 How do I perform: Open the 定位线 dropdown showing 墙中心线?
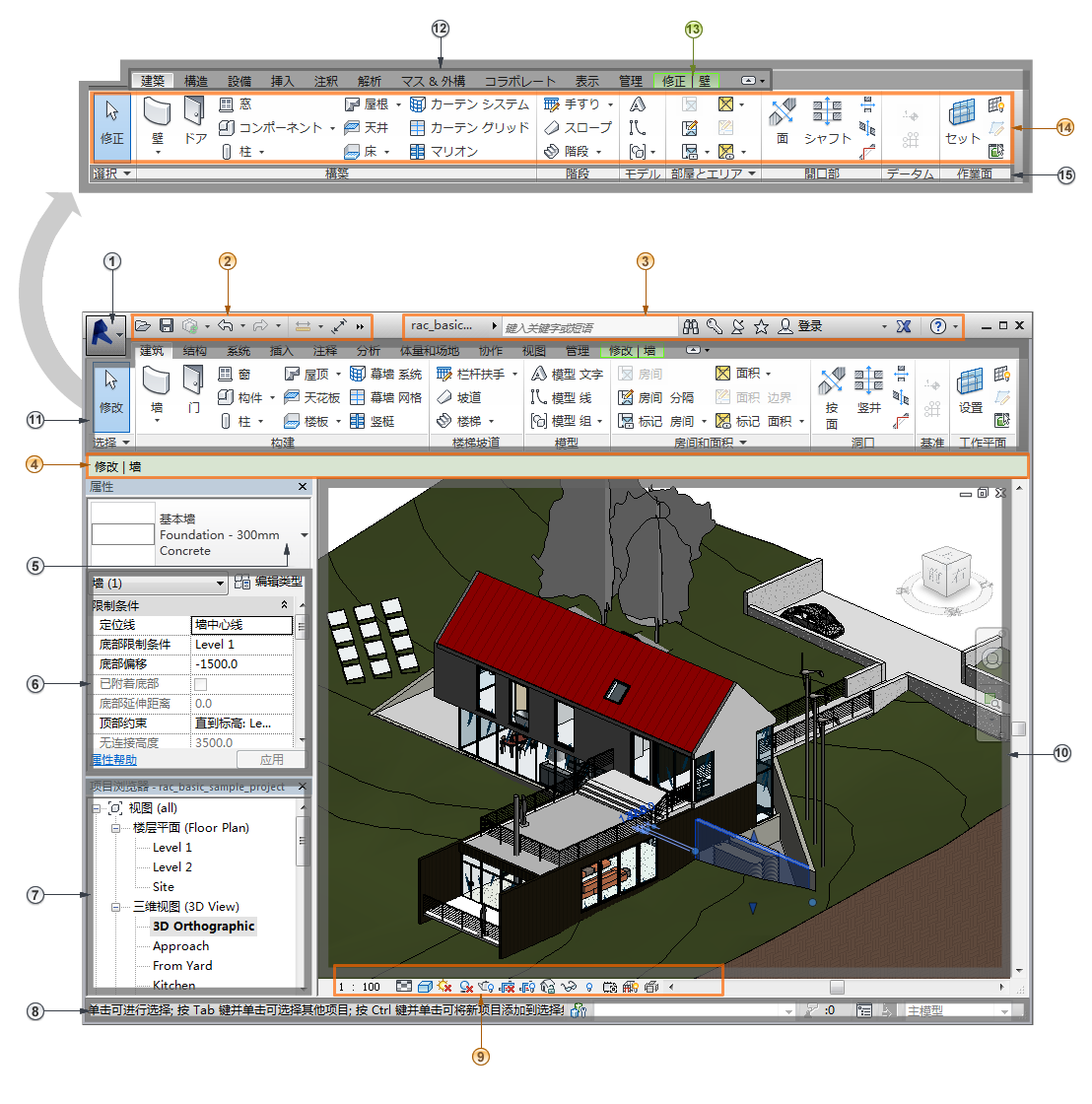(x=239, y=625)
